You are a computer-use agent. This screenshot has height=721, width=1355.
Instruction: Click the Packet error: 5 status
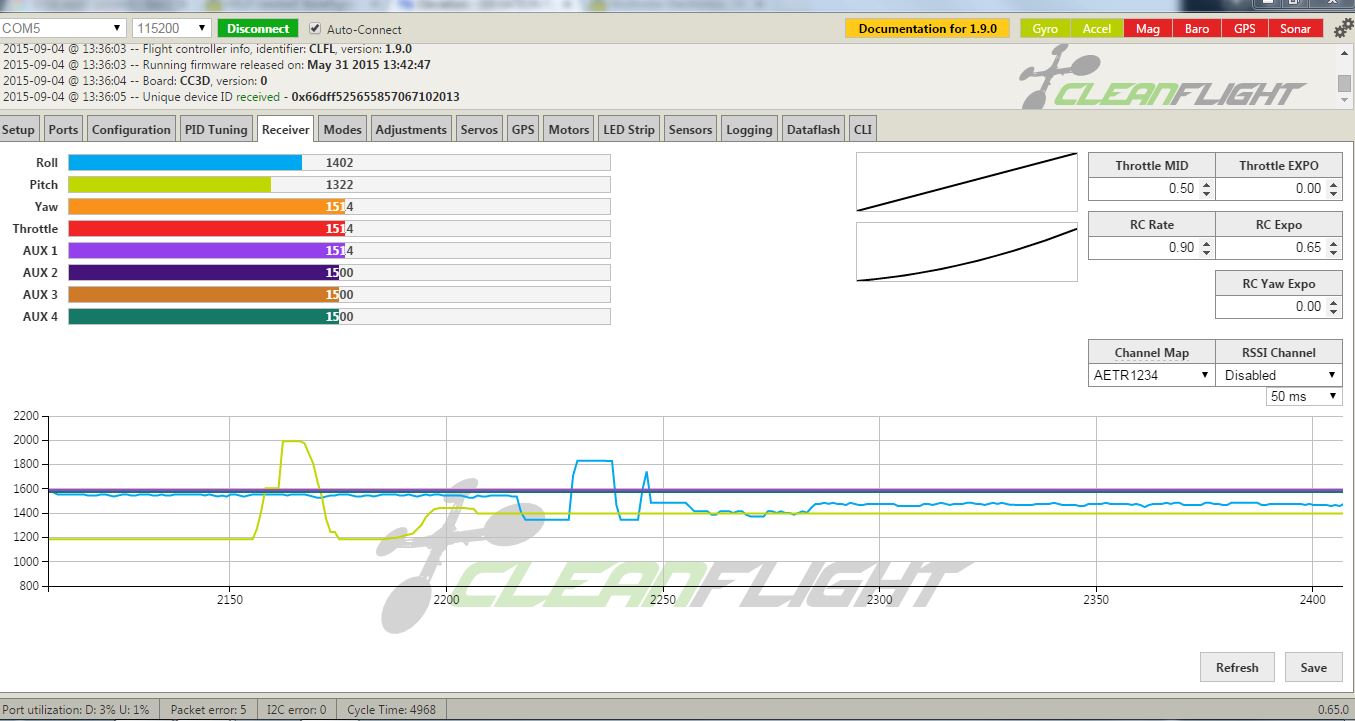(208, 709)
